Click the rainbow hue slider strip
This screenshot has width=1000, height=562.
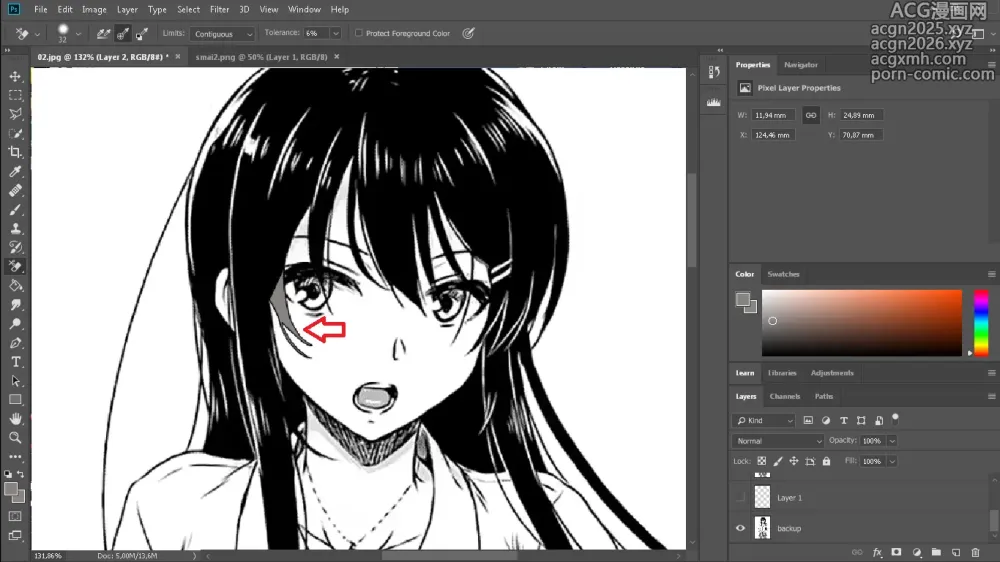[981, 323]
